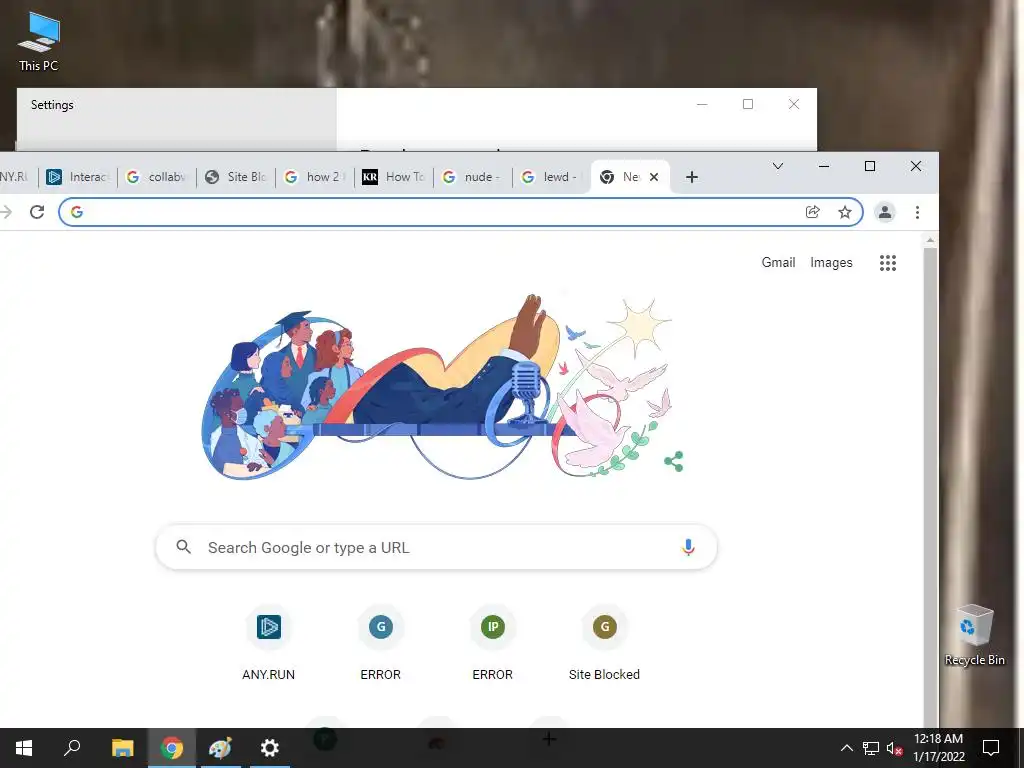Open the Paint taskbar icon

[221, 748]
